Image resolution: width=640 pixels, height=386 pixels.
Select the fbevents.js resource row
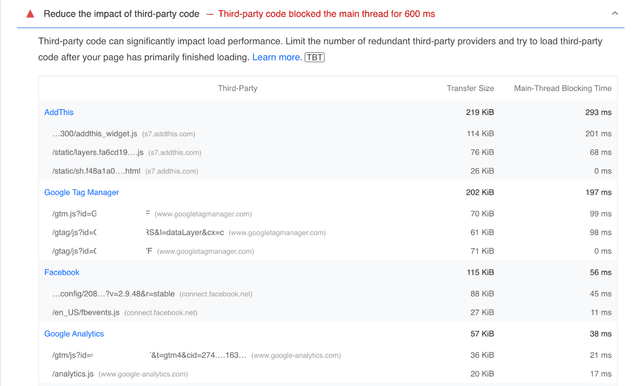328,313
